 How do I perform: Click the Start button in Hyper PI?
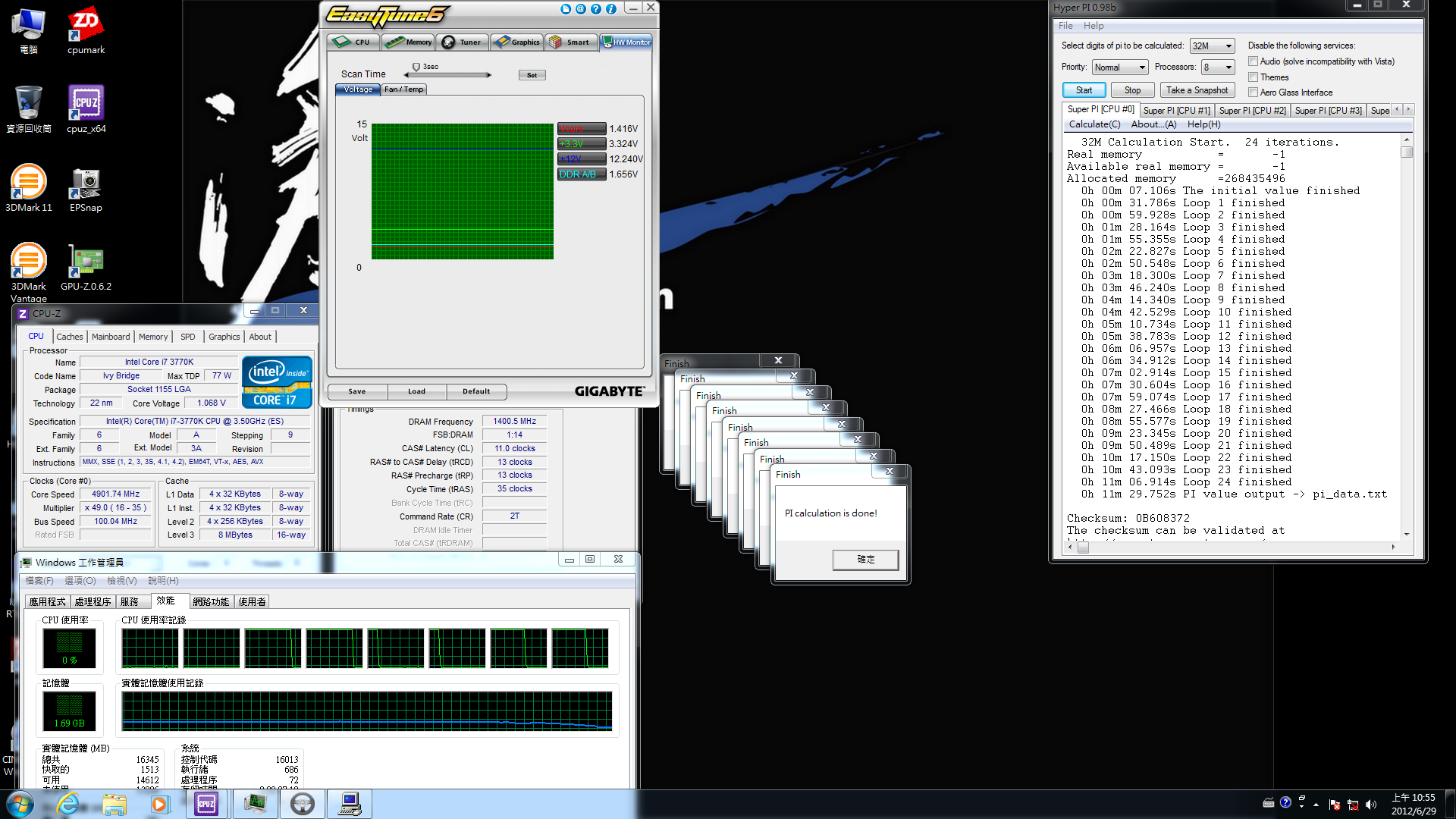click(x=1084, y=90)
